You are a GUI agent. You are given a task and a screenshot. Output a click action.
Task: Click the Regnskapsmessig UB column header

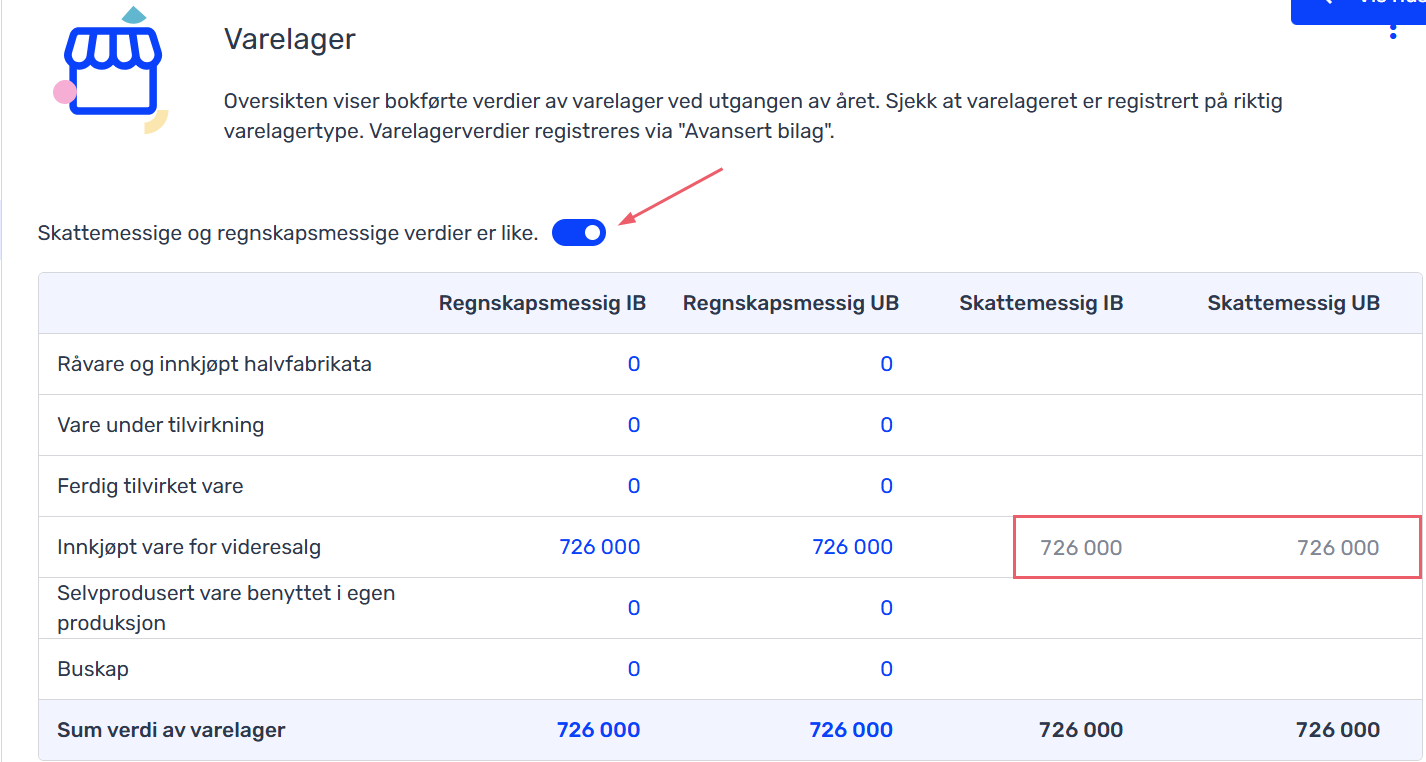(791, 303)
